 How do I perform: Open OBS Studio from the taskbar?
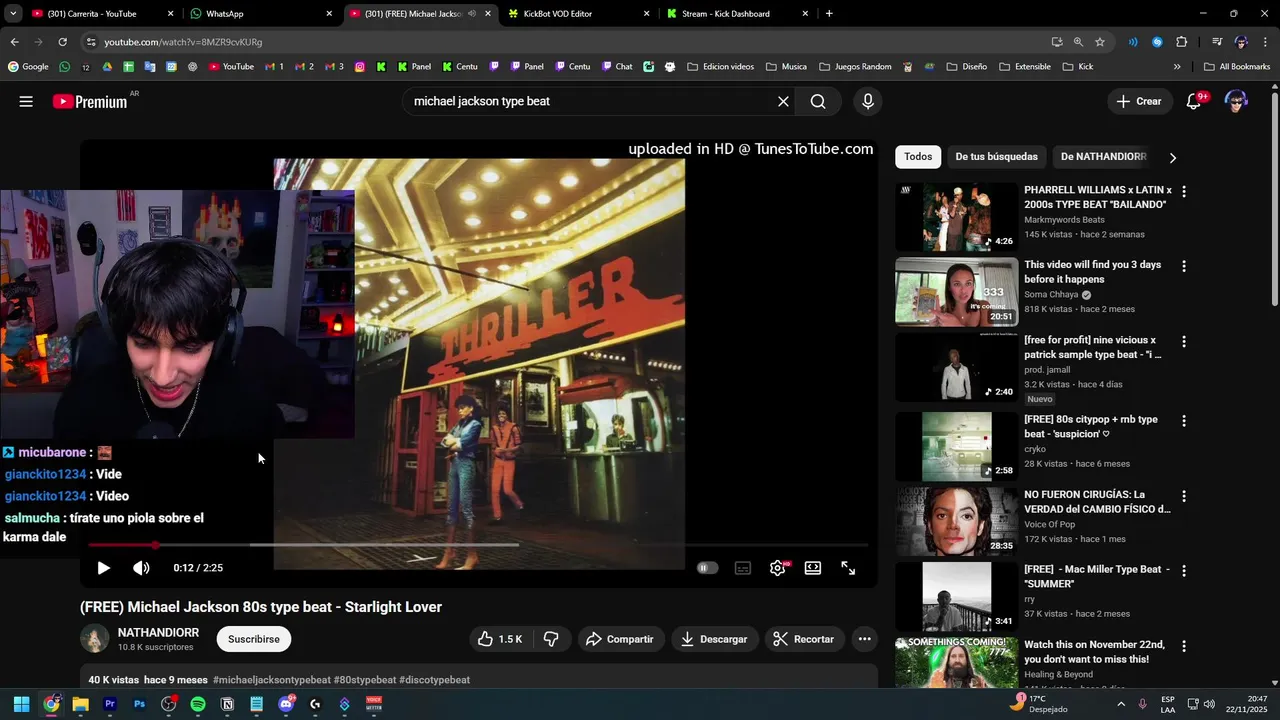[x=168, y=704]
